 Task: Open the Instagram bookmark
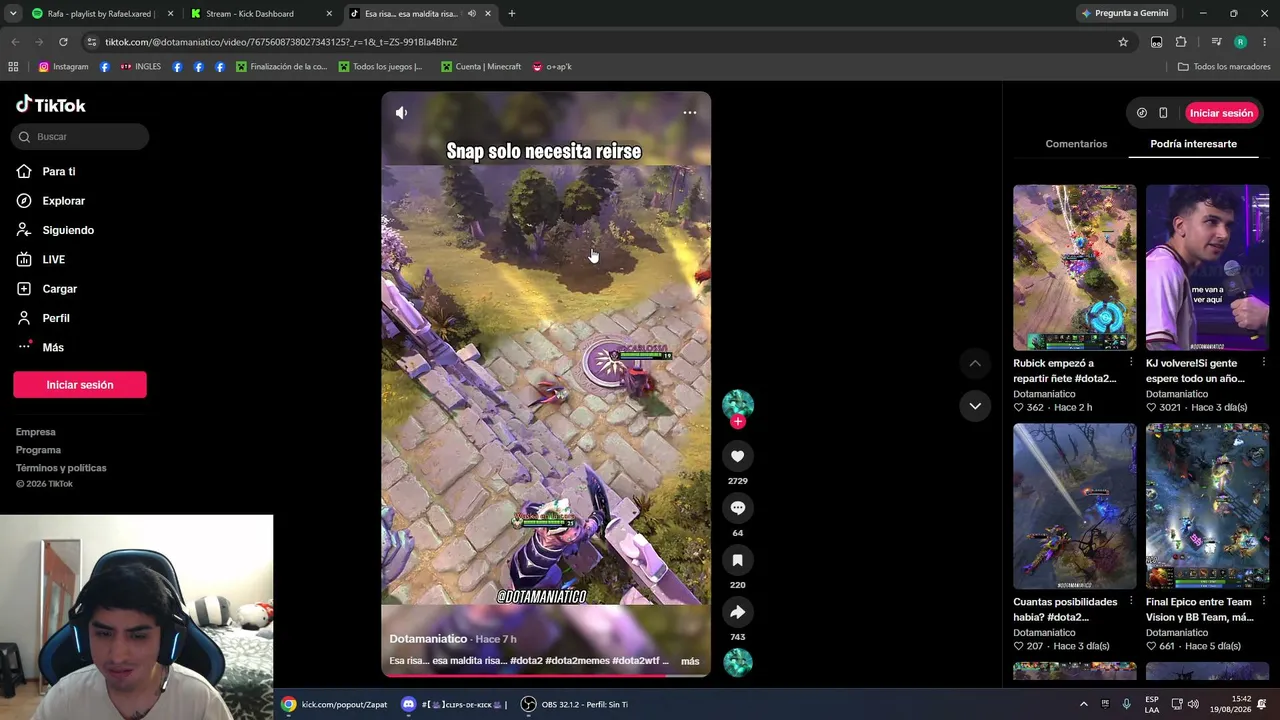63,67
